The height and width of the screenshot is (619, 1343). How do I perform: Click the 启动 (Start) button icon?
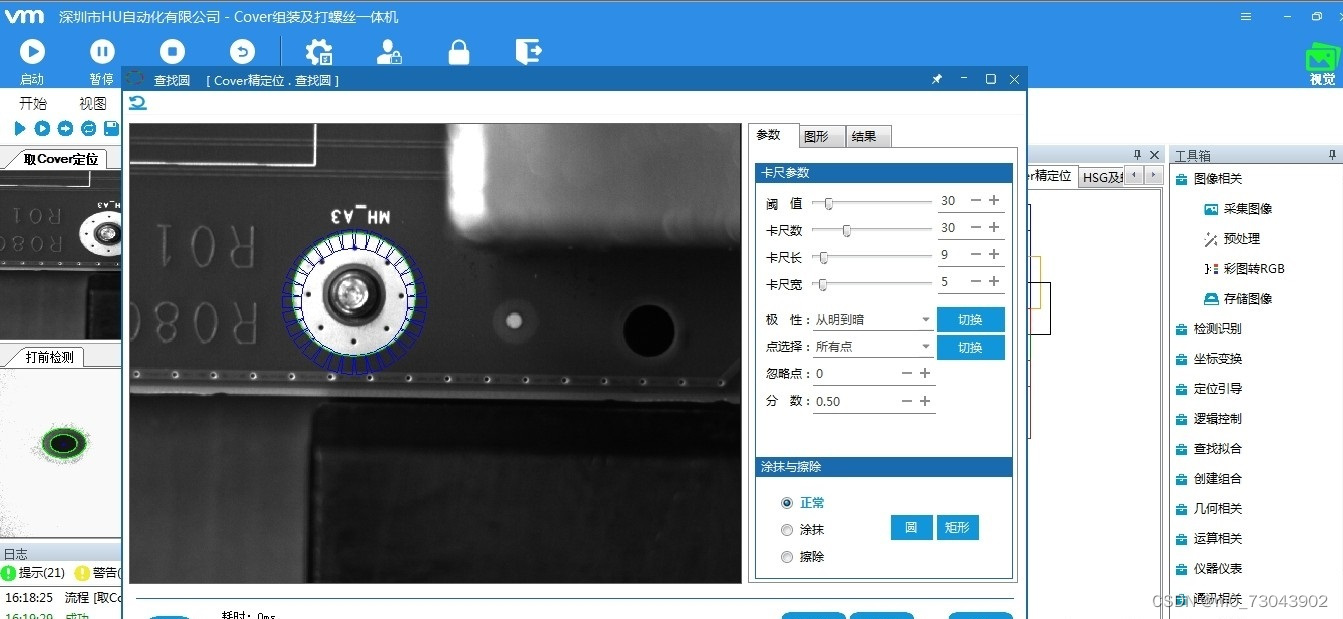click(32, 51)
